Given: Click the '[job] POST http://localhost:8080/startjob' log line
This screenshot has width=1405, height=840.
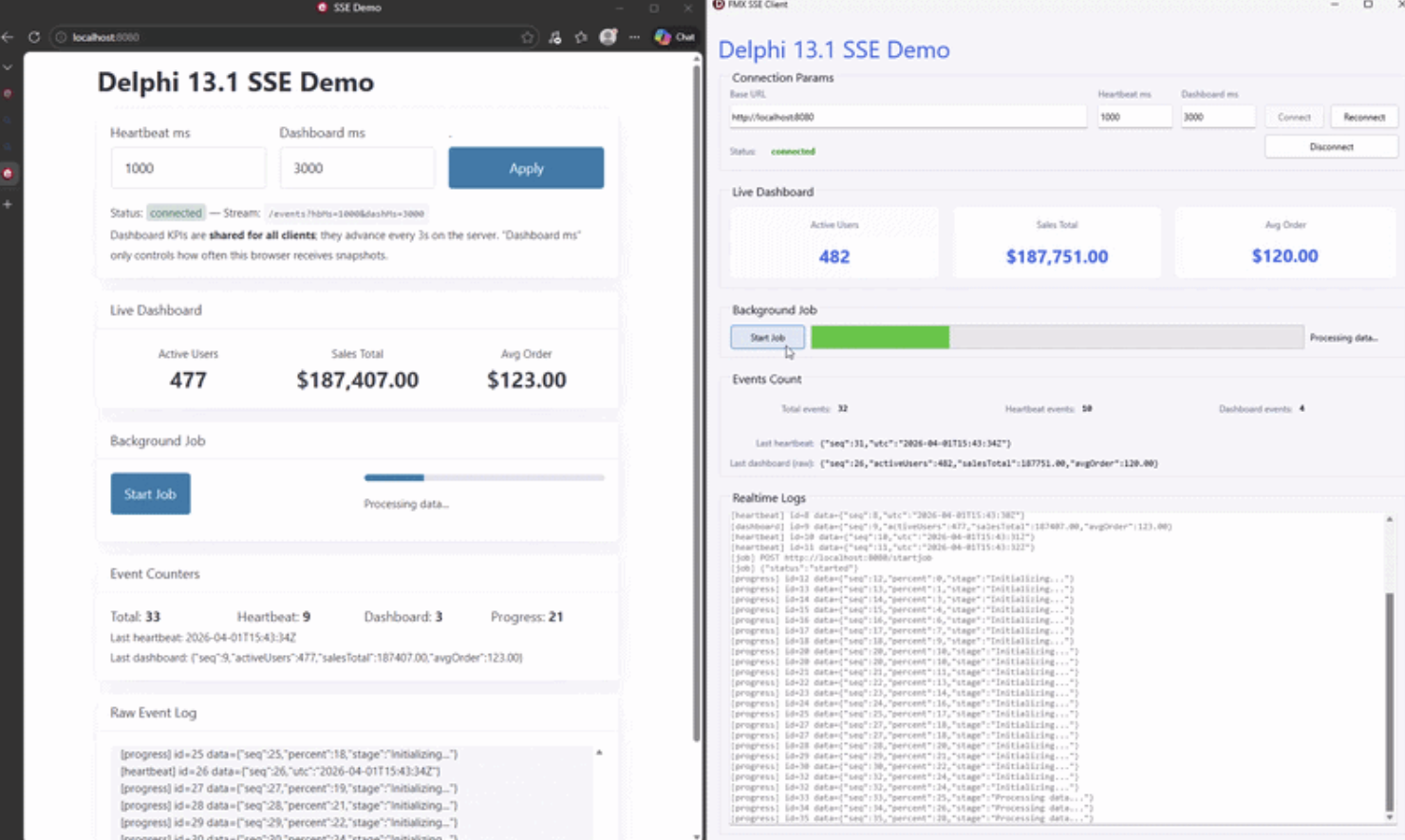Looking at the screenshot, I should pos(831,558).
